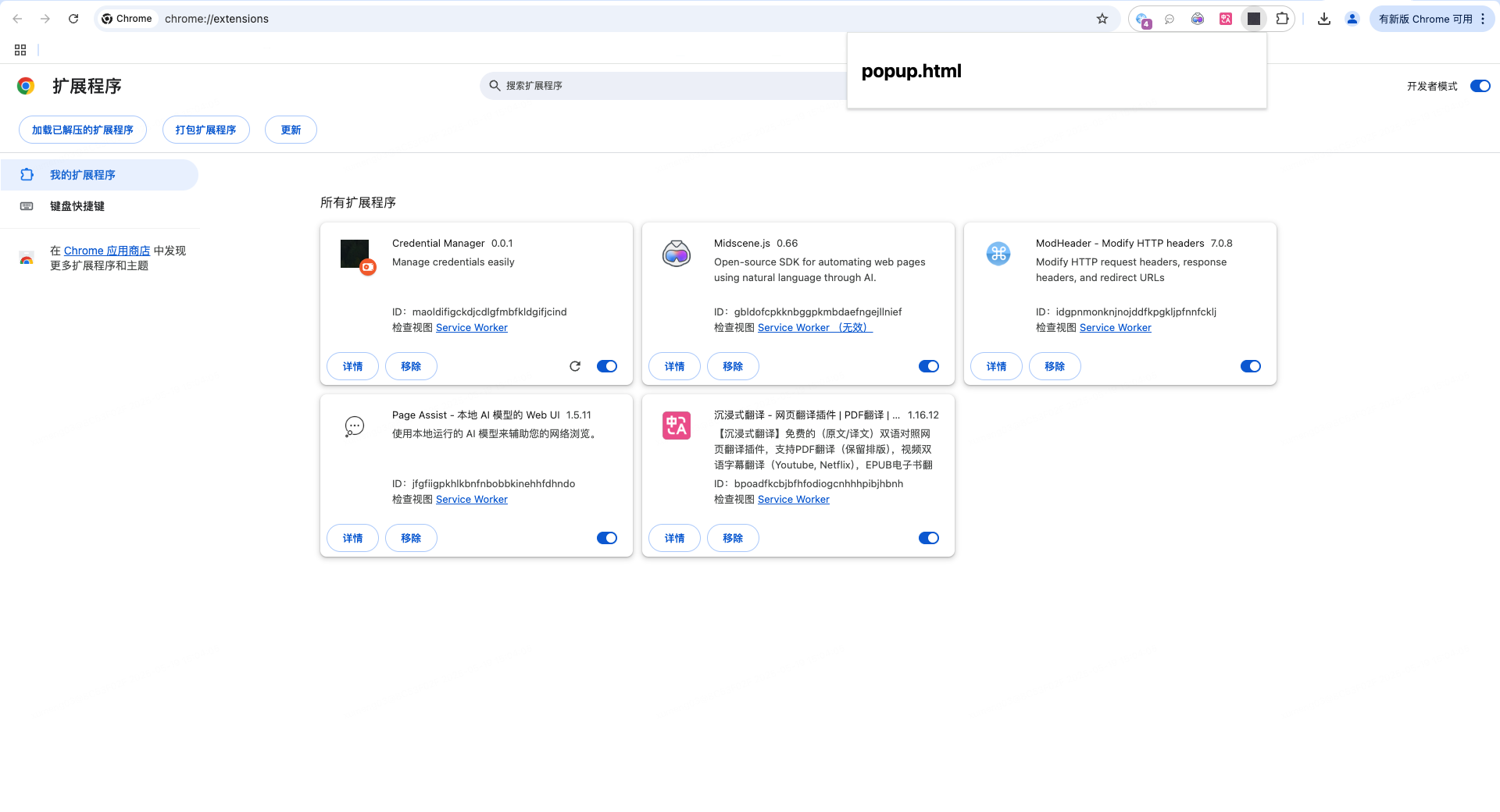Open Midscene.js Service Worker（无效）link
The image size is (1500, 812).
[x=815, y=328]
